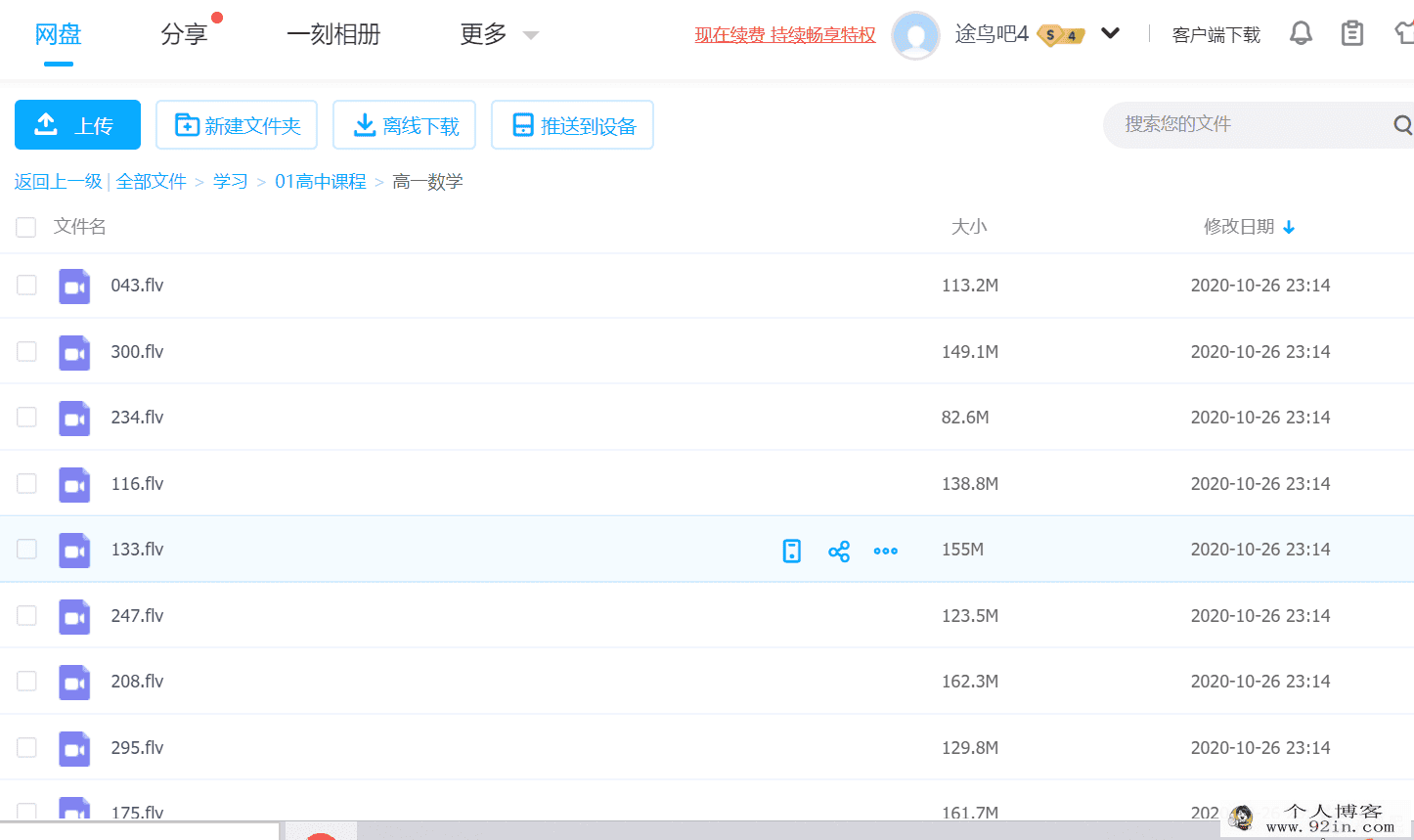This screenshot has width=1414, height=840.
Task: Click the video icon of 295.flv
Action: point(74,749)
